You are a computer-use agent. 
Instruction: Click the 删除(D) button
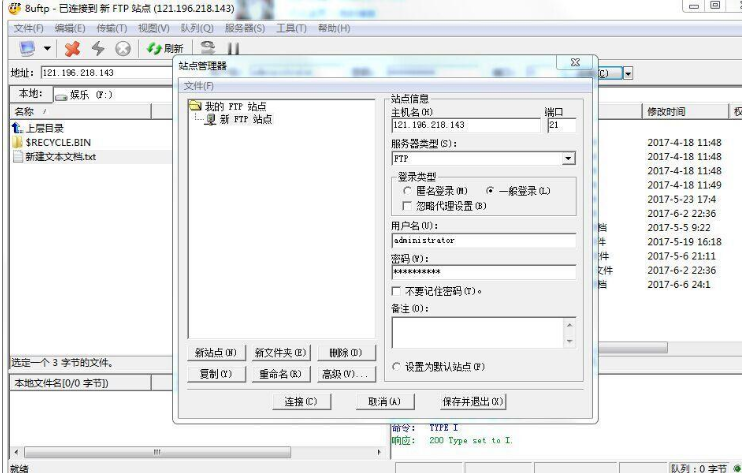coord(346,353)
